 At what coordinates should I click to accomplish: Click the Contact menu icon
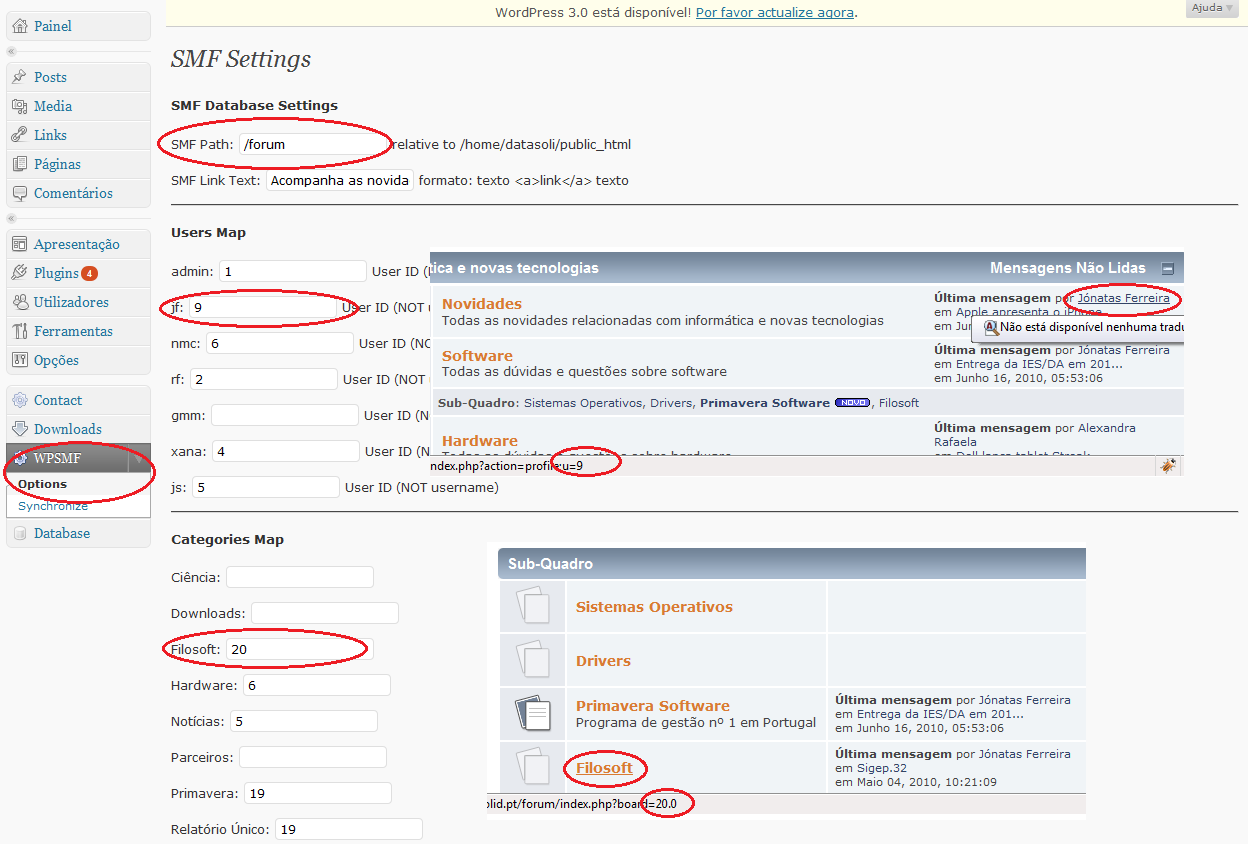20,400
